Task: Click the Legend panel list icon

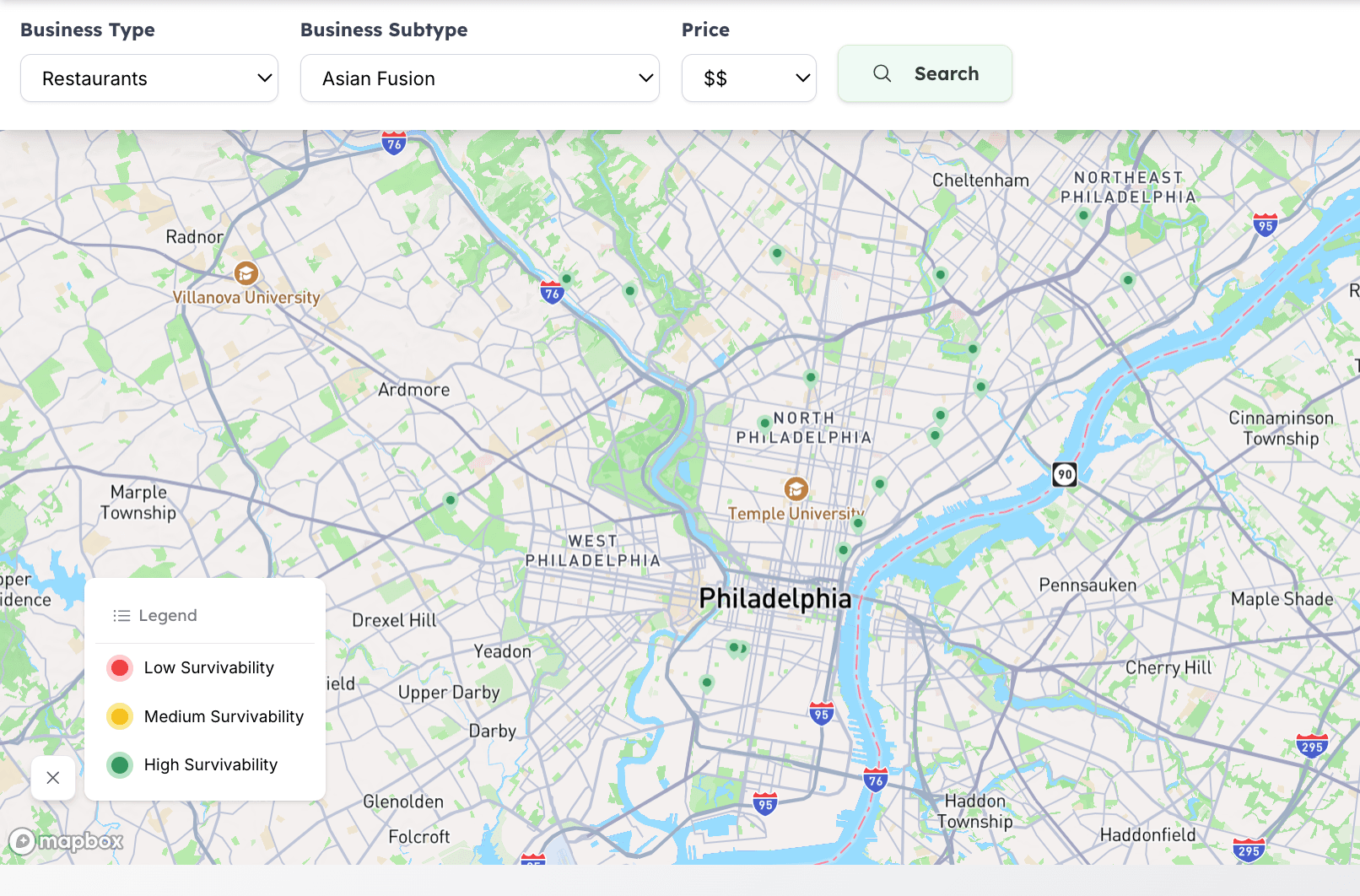Action: pos(121,615)
